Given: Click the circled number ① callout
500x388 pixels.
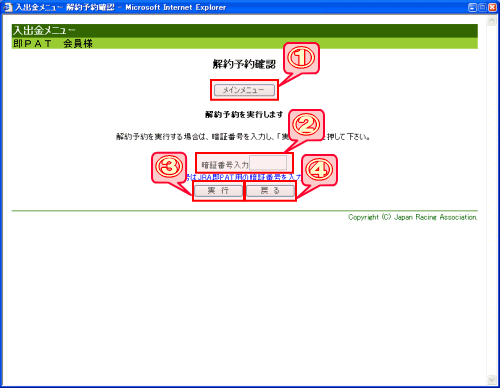Looking at the screenshot, I should click(x=301, y=57).
